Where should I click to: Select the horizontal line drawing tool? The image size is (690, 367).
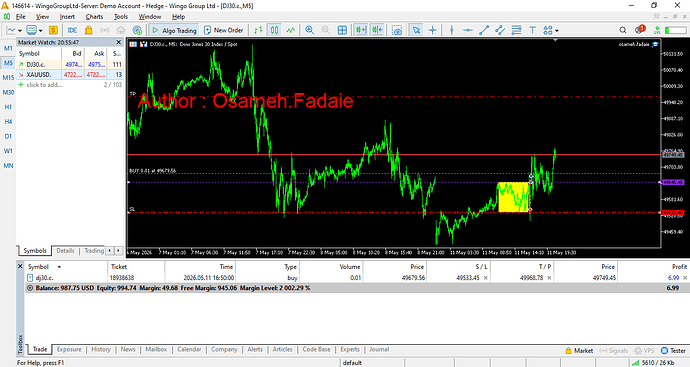pyautogui.click(x=468, y=30)
